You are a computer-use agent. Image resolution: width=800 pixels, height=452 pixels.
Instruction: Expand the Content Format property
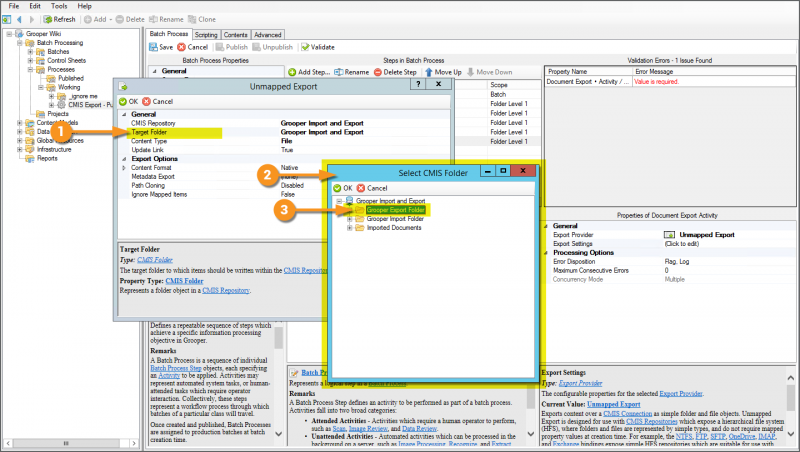point(123,167)
